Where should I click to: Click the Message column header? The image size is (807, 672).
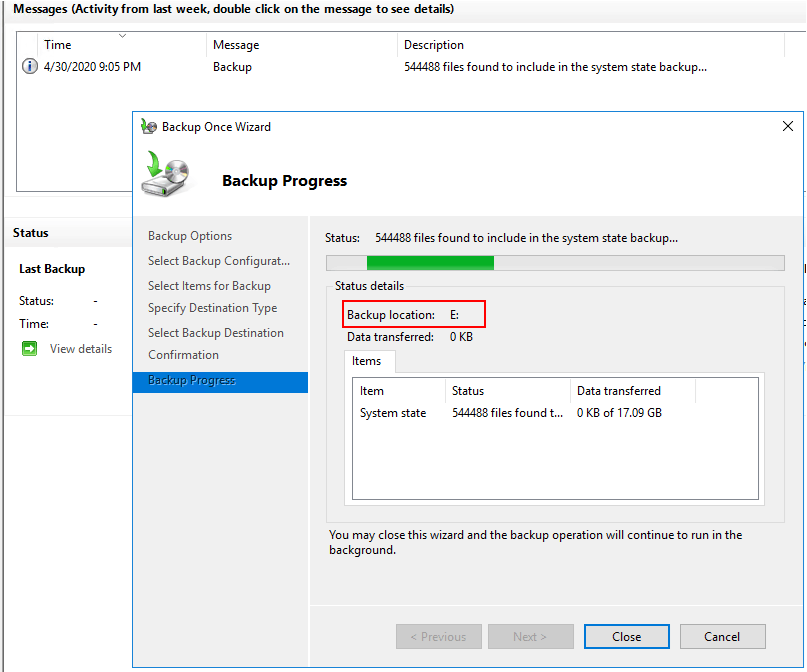pyautogui.click(x=302, y=45)
